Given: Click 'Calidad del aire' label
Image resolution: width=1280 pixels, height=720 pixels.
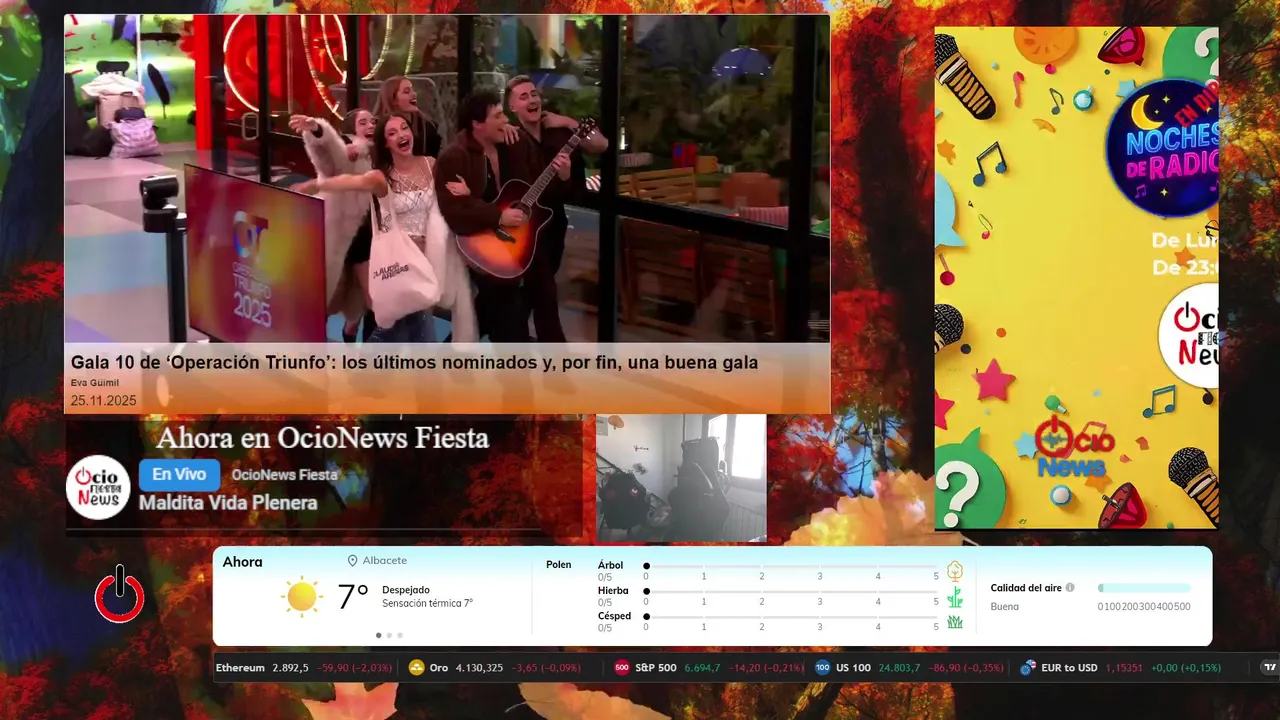Looking at the screenshot, I should [x=1026, y=588].
